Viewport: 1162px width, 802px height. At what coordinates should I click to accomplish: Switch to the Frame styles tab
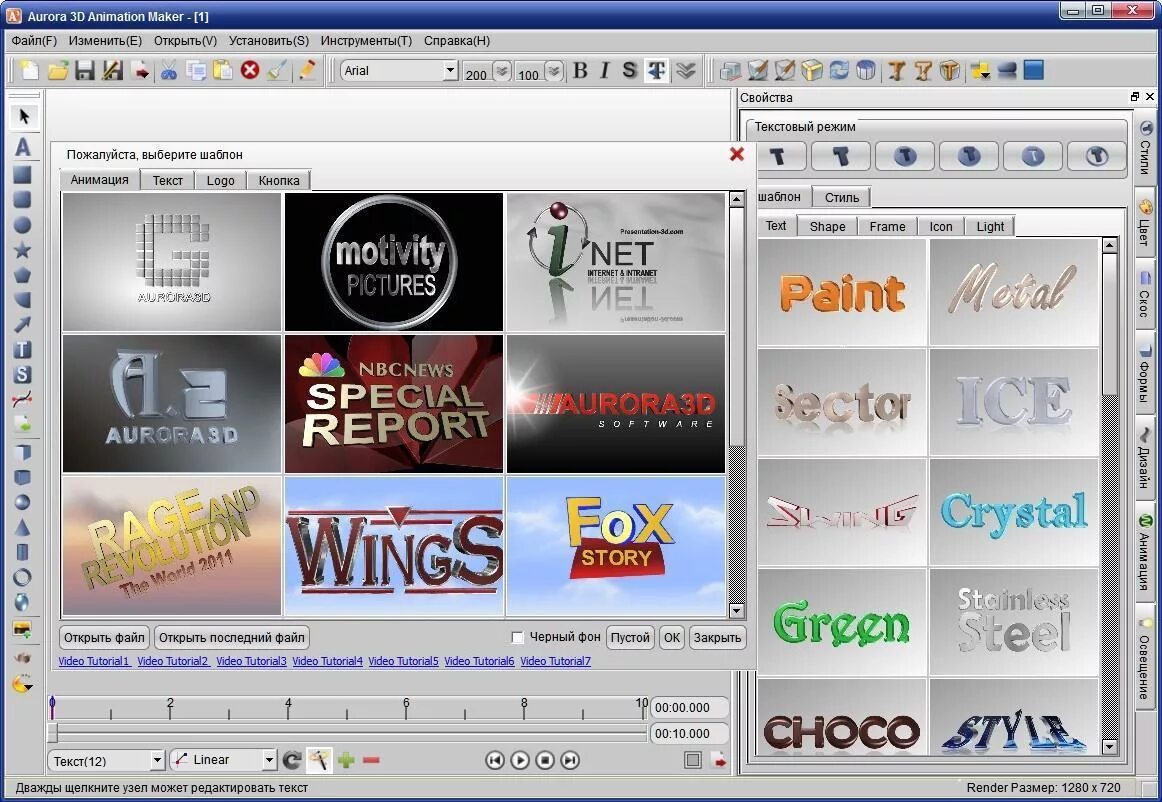point(887,226)
